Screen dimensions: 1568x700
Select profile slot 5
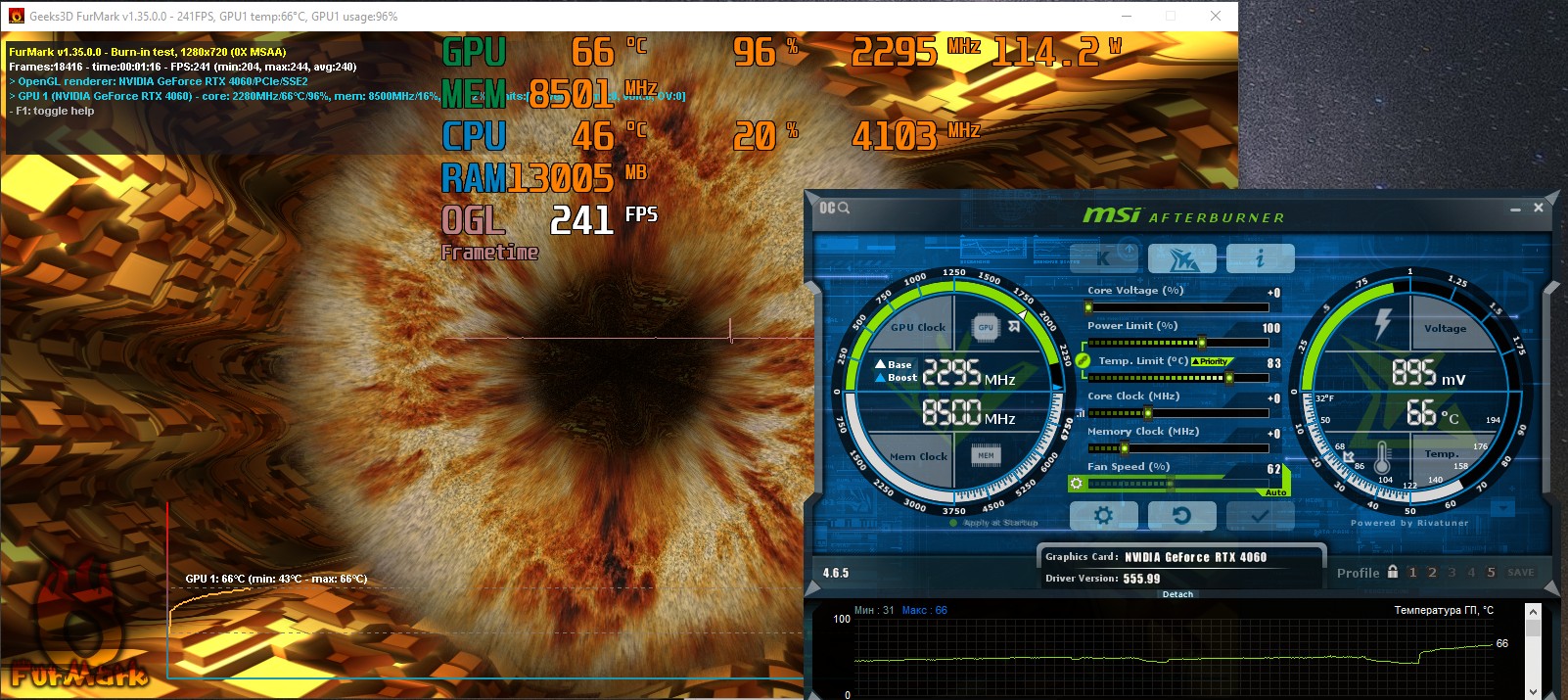(x=1491, y=573)
